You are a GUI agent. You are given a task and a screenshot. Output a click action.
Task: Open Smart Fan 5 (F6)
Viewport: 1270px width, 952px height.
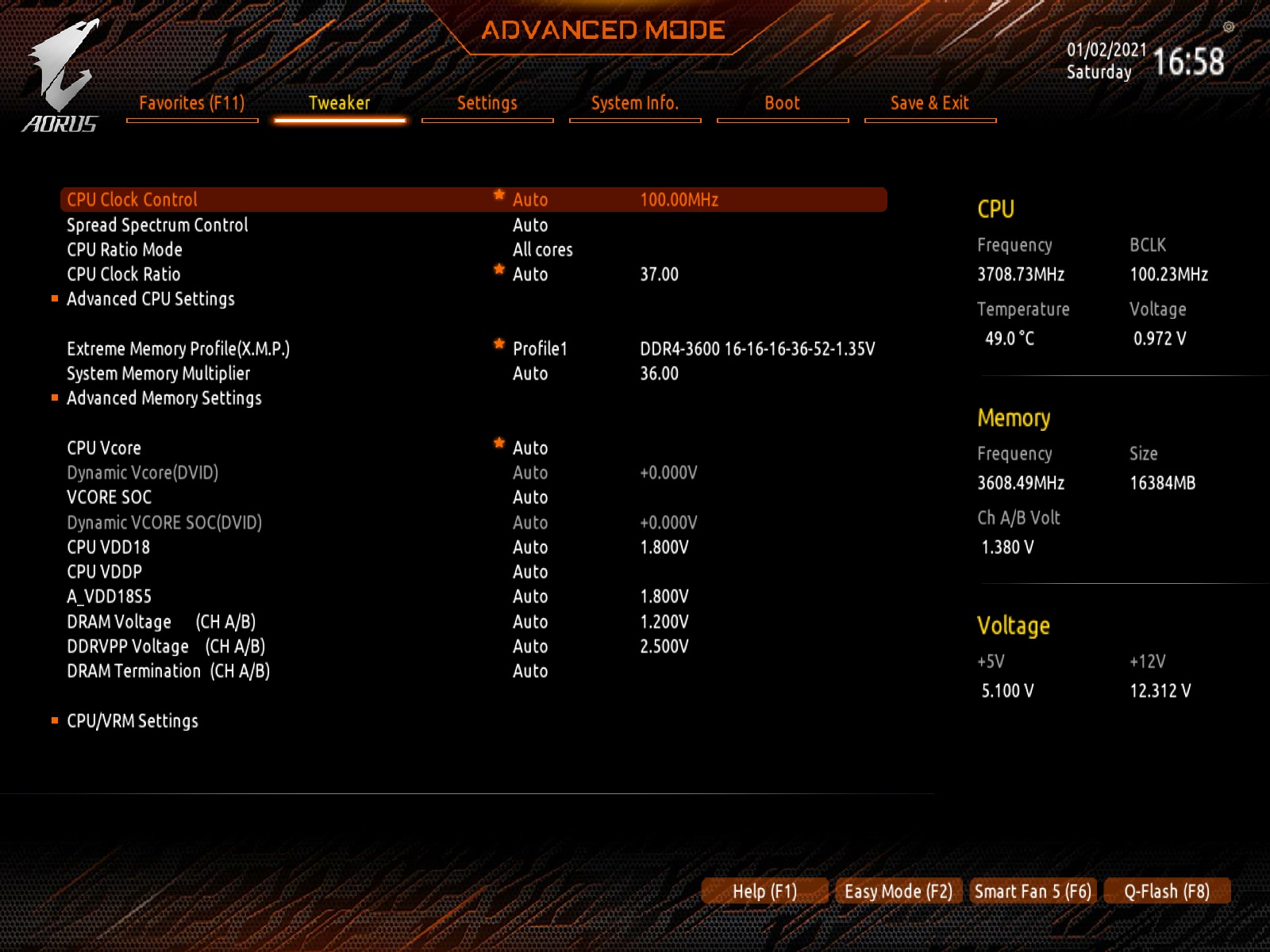[1033, 892]
